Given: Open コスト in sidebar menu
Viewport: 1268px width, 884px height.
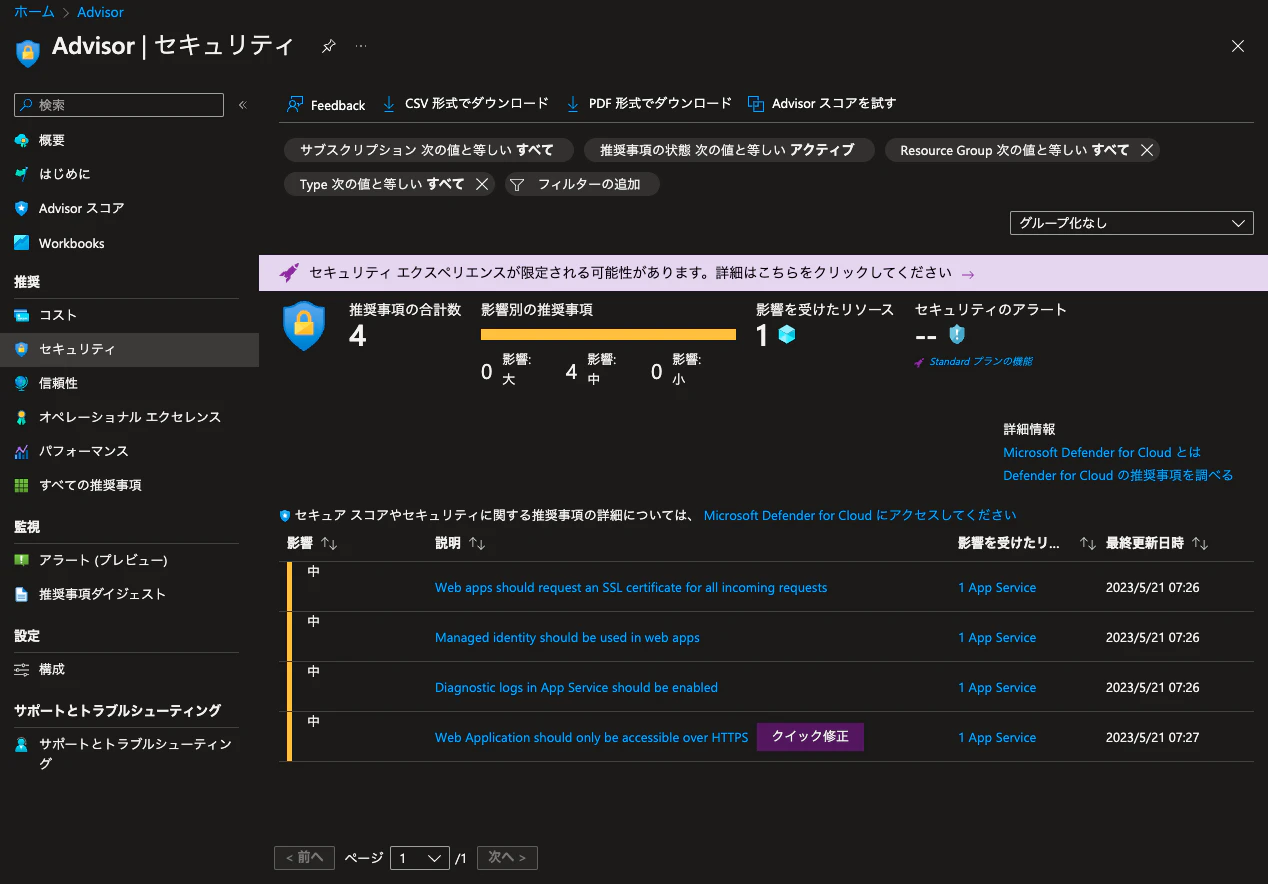Looking at the screenshot, I should point(129,315).
